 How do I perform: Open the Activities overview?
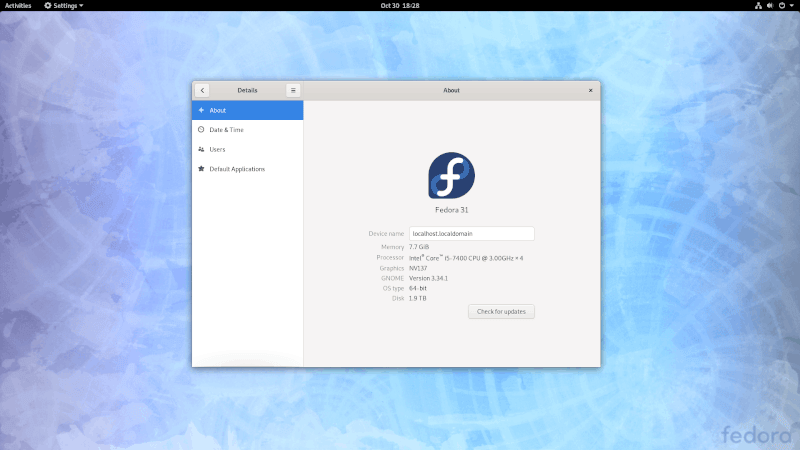point(18,5)
